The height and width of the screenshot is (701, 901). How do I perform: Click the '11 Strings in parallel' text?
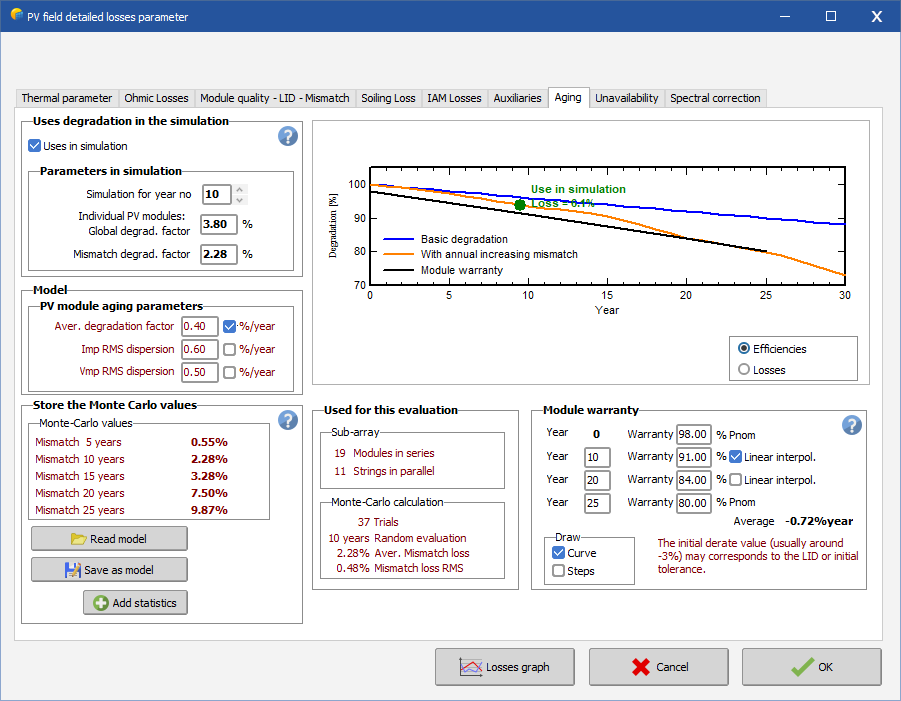click(x=384, y=471)
